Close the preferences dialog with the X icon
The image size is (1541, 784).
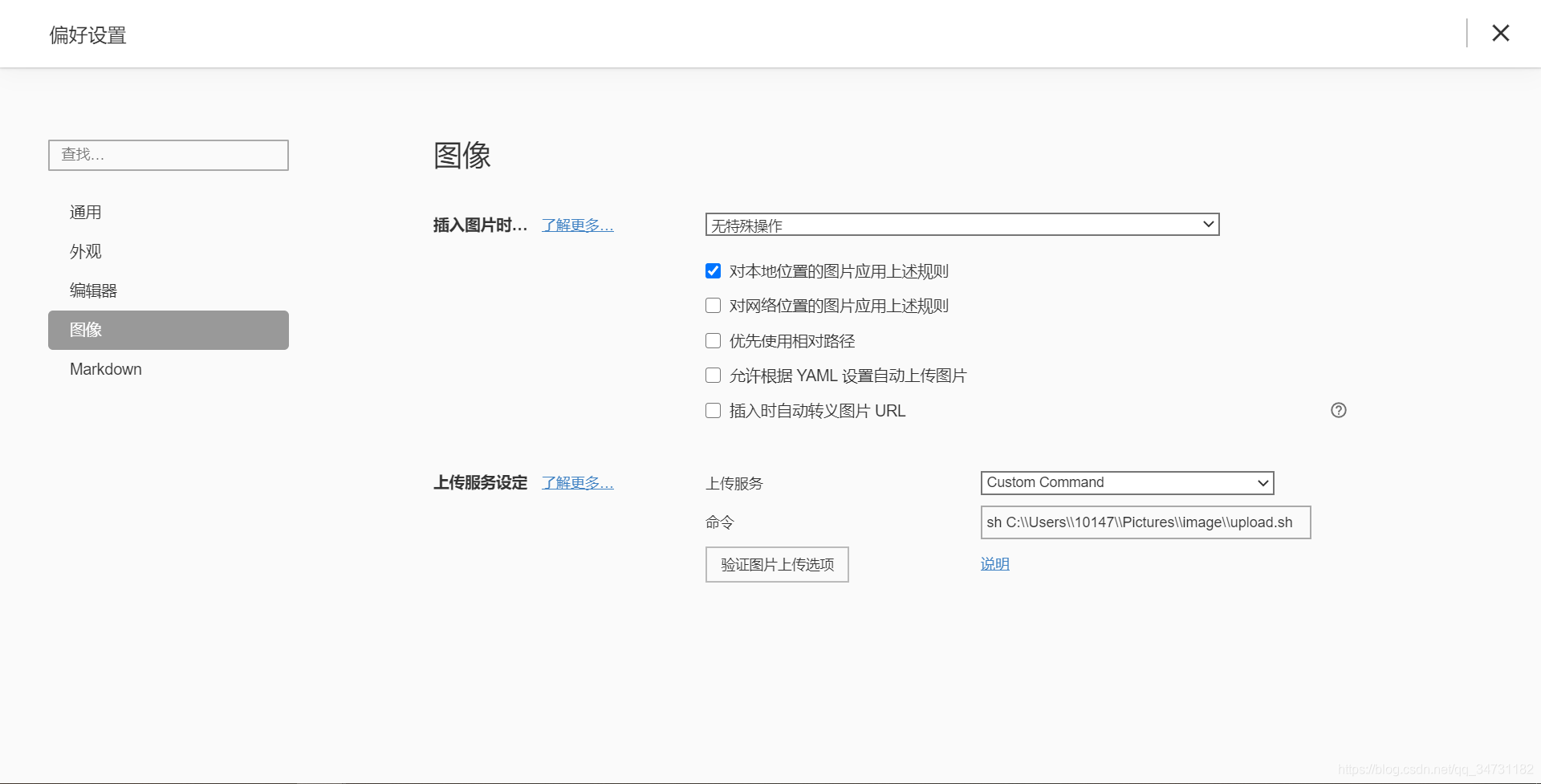(x=1500, y=33)
